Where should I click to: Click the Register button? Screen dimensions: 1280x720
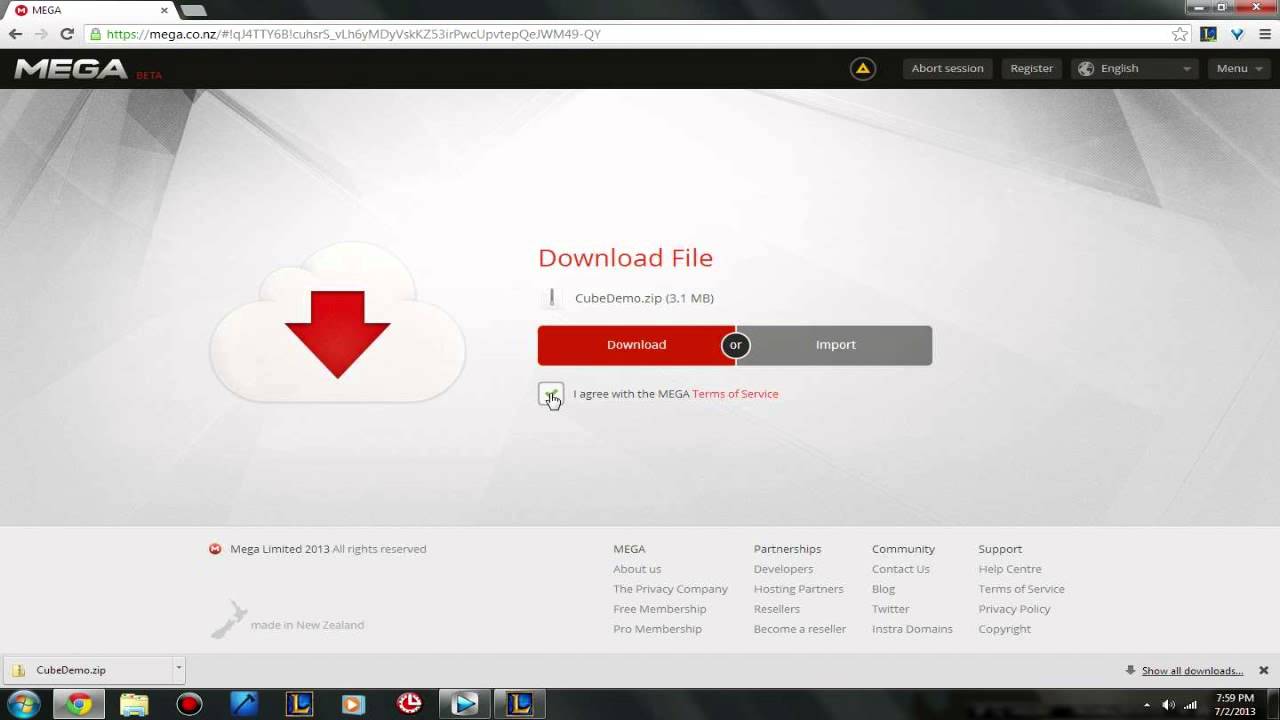click(x=1031, y=68)
